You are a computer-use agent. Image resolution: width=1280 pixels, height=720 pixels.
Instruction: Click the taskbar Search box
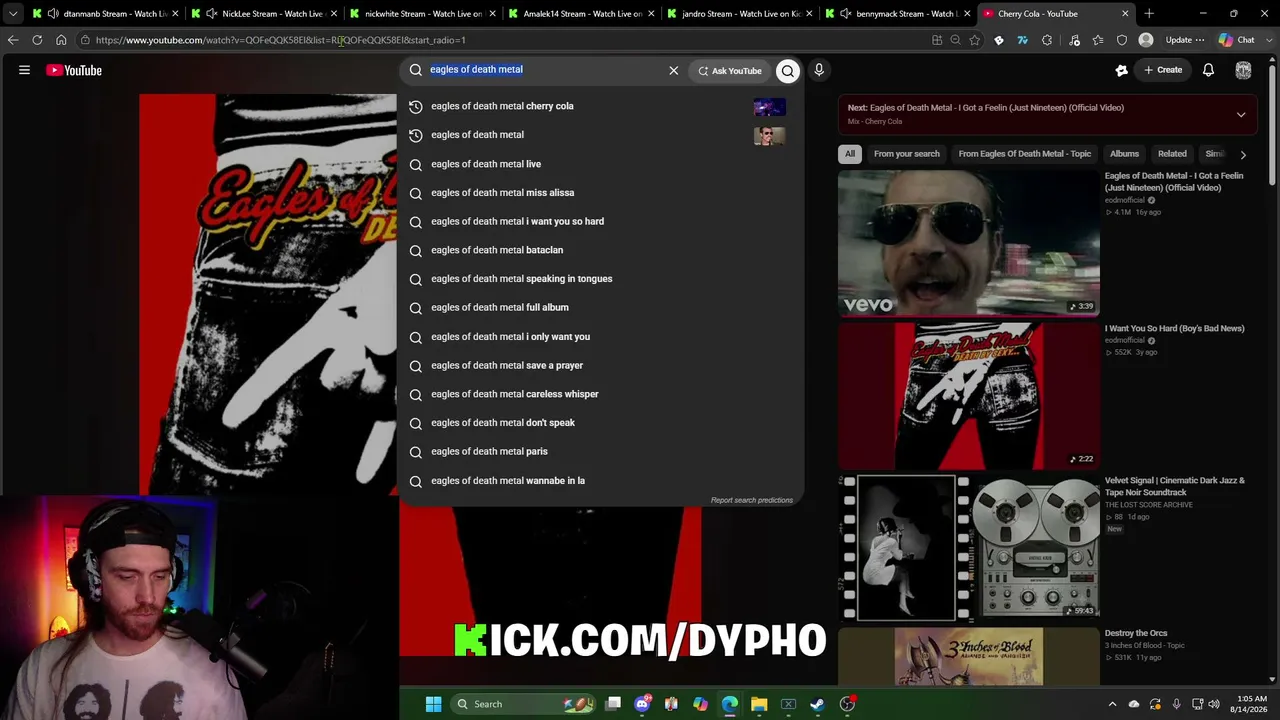tap(522, 704)
